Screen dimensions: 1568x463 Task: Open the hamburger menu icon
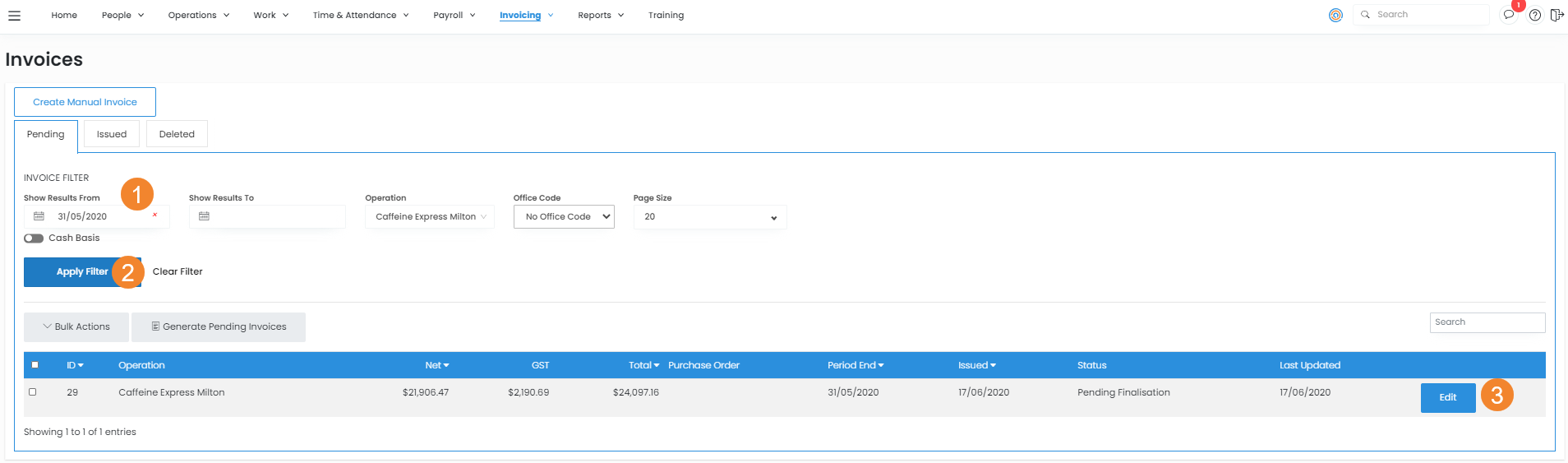(x=15, y=16)
